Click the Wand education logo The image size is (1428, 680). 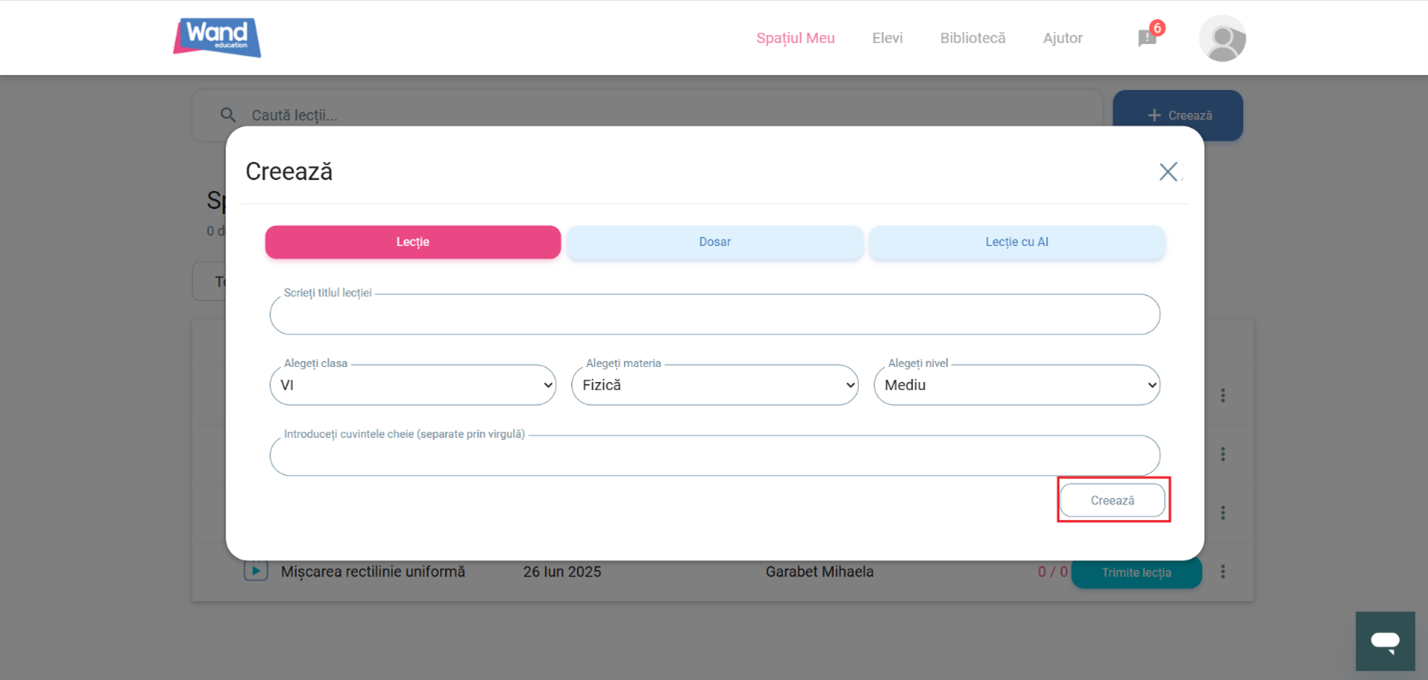click(x=217, y=37)
